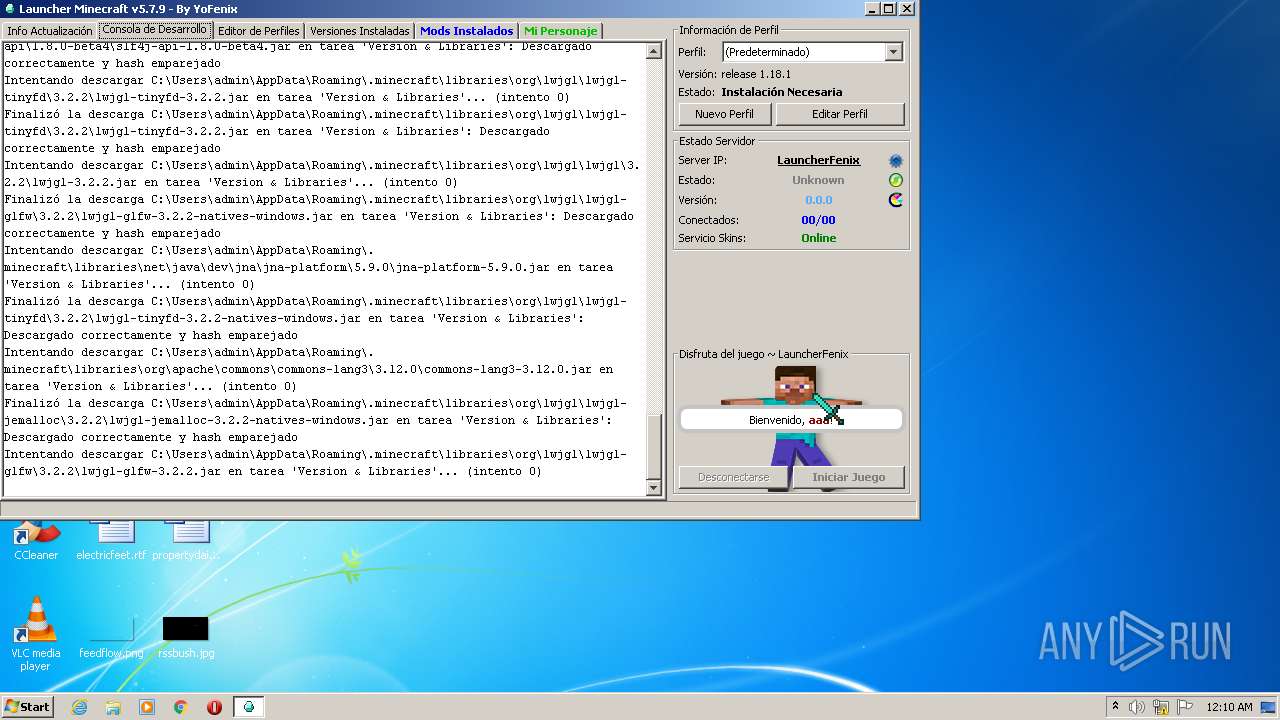Click the console scrollbar down arrow

pyautogui.click(x=654, y=487)
